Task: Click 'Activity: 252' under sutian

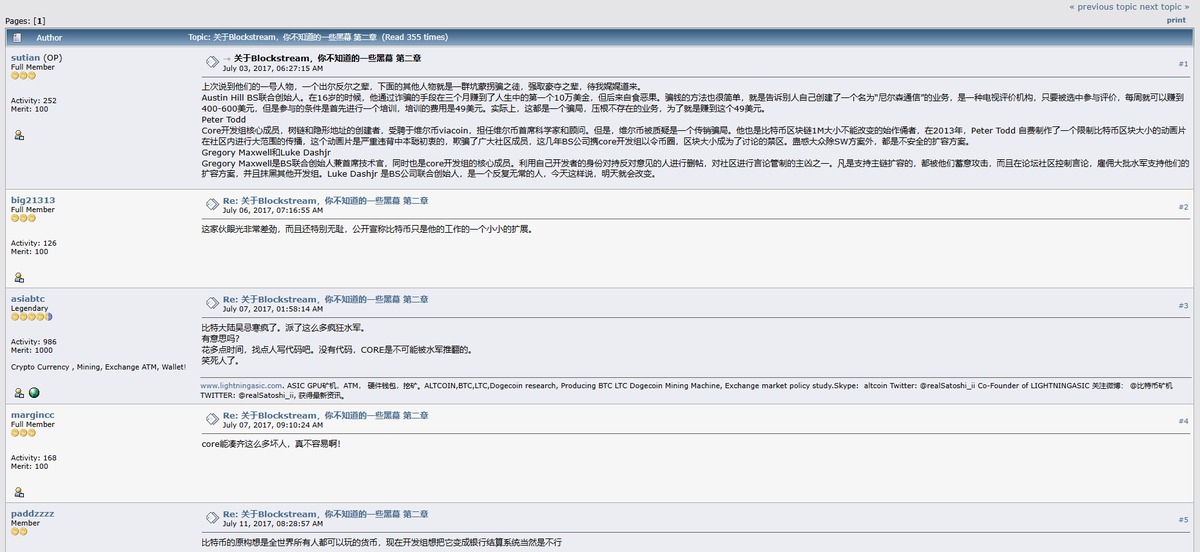Action: click(x=34, y=100)
